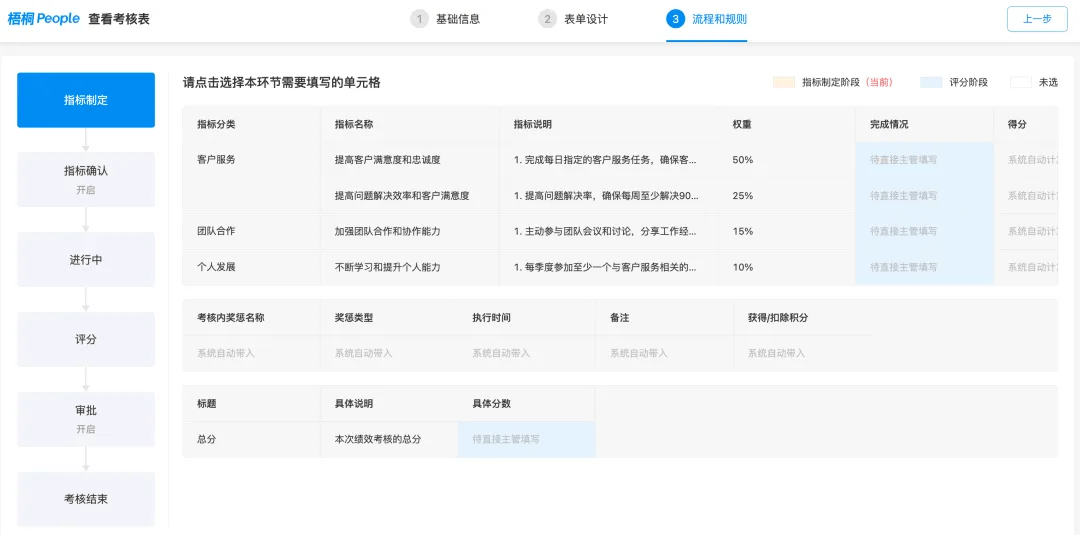
Task: Click the 指标制定阶段 legend color swatch
Action: [784, 83]
